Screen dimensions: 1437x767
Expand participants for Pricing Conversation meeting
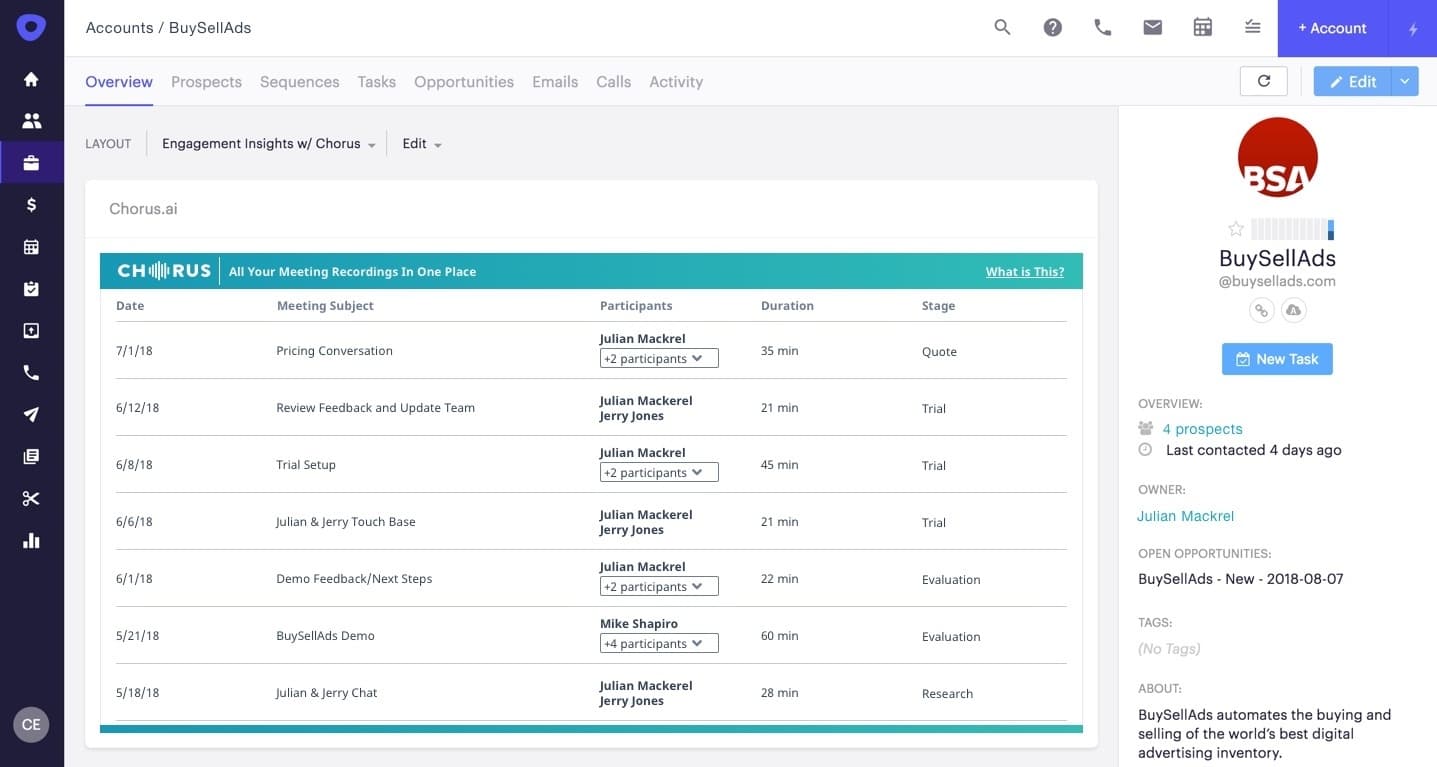(658, 359)
